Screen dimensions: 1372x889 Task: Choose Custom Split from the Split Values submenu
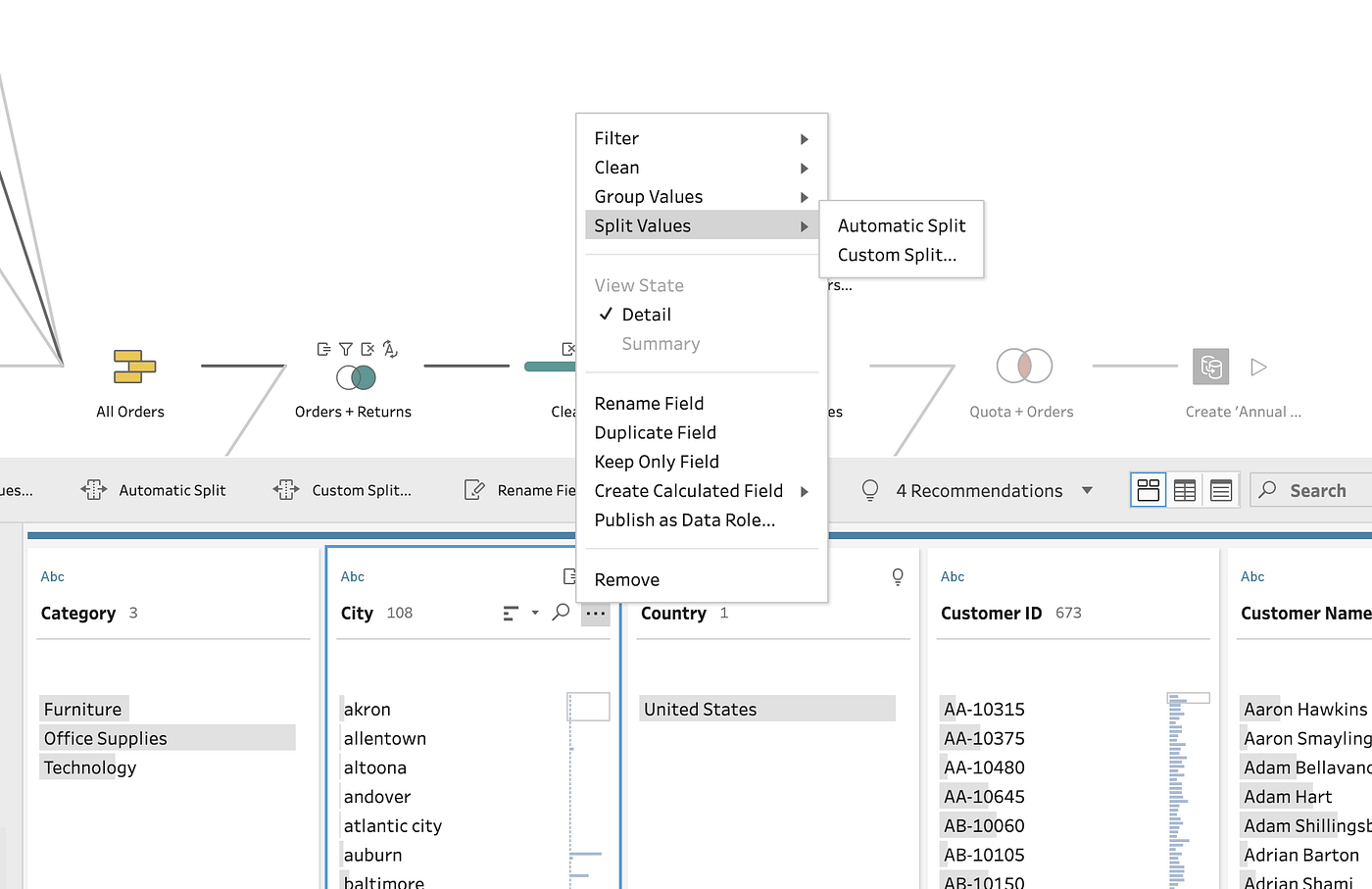(898, 254)
